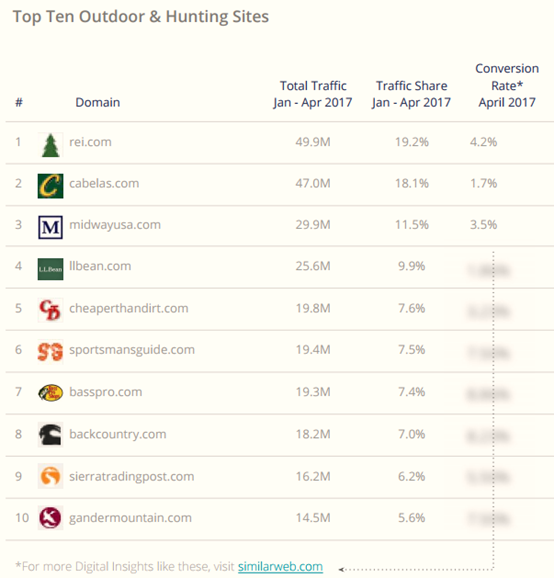Select the Sierra Trading Post orange logo
The image size is (554, 578).
point(50,476)
